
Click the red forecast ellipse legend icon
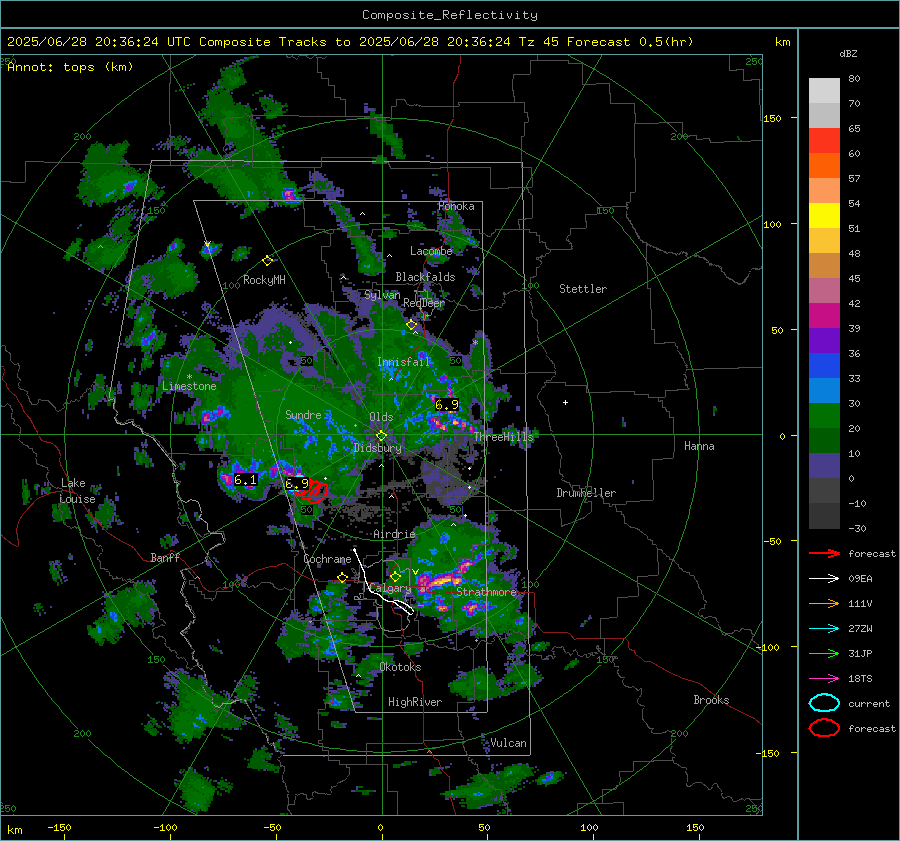pos(824,728)
